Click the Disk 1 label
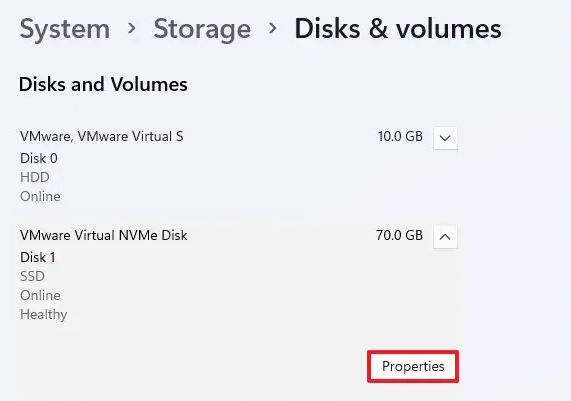Image resolution: width=571 pixels, height=401 pixels. 38,257
